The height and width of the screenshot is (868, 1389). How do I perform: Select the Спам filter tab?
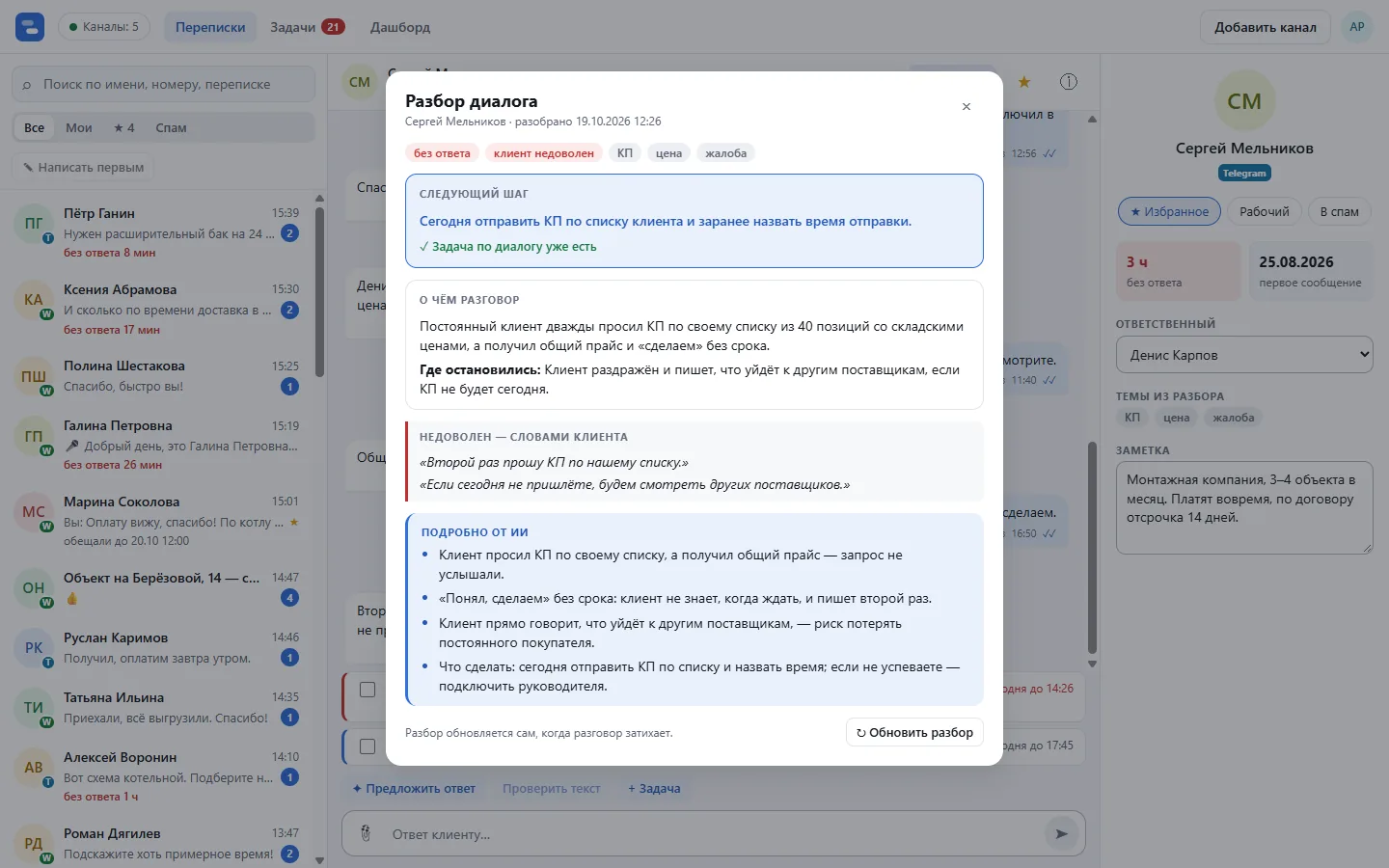click(x=171, y=127)
